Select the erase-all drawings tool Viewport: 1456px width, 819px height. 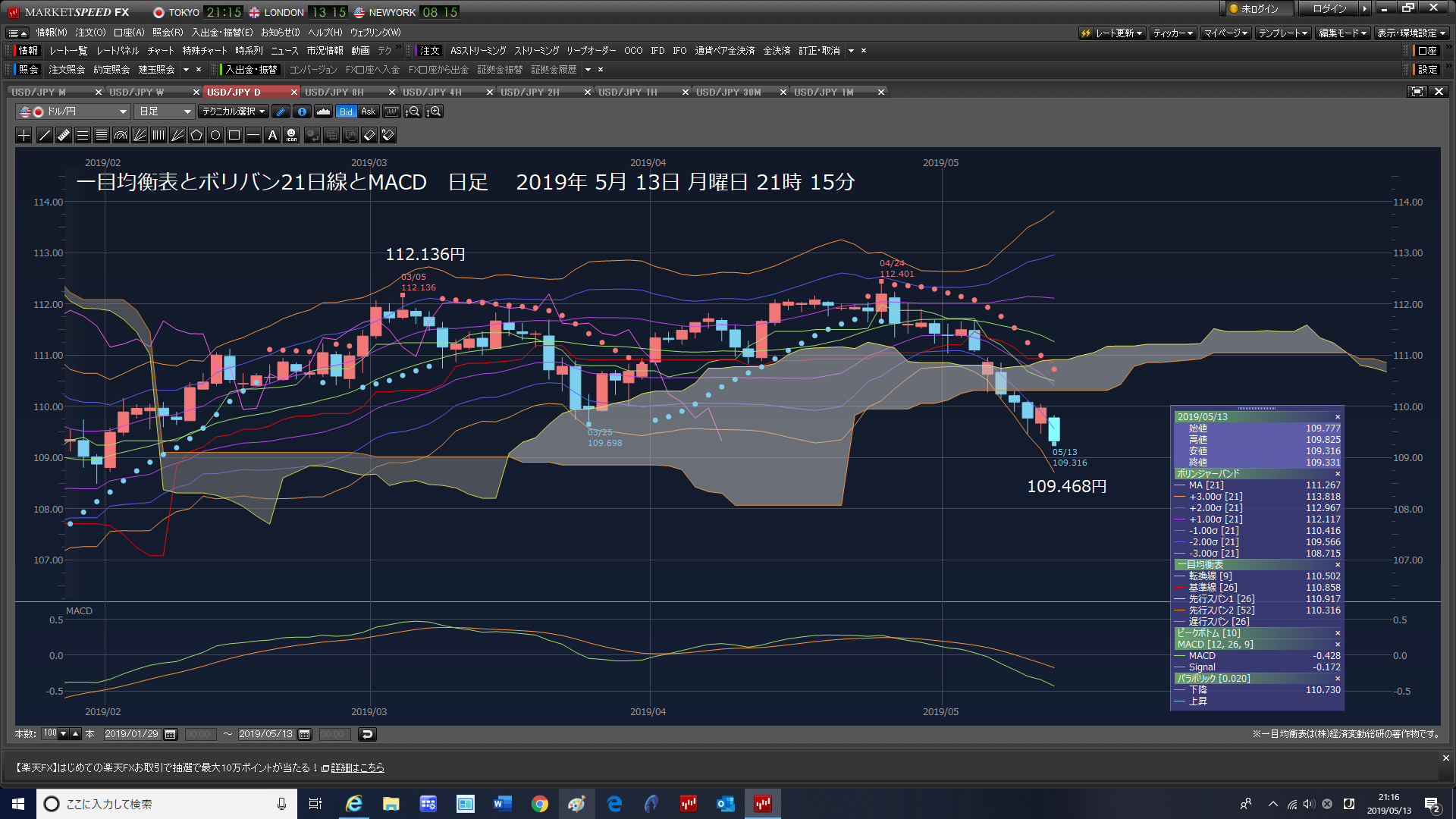pyautogui.click(x=388, y=135)
